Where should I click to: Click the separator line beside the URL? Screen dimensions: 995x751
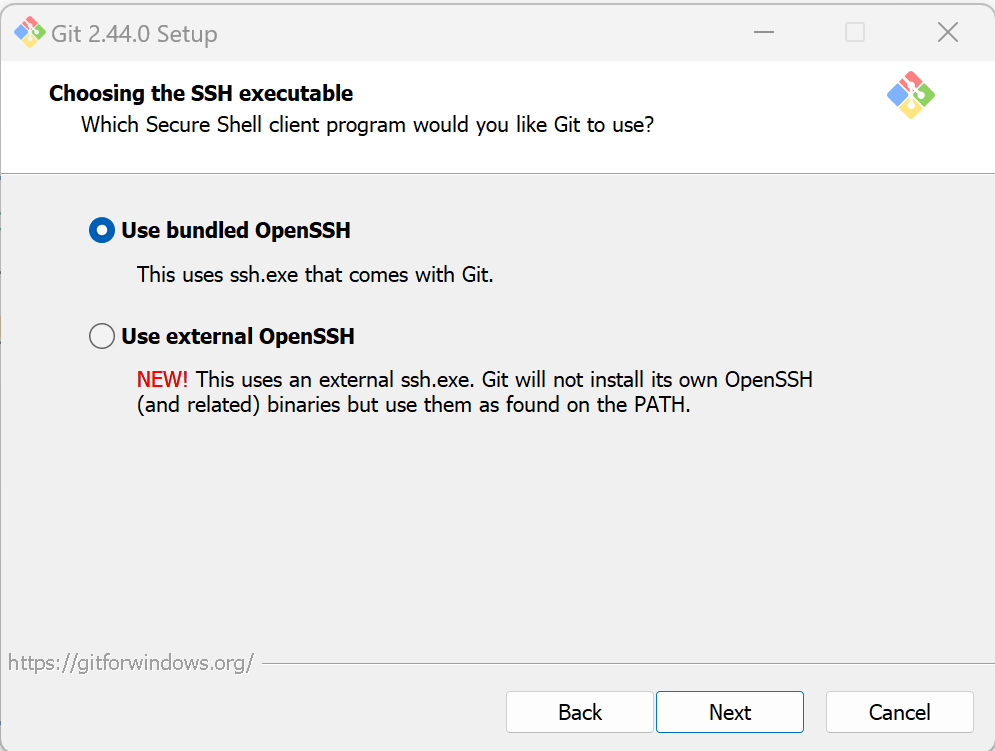pyautogui.click(x=620, y=663)
